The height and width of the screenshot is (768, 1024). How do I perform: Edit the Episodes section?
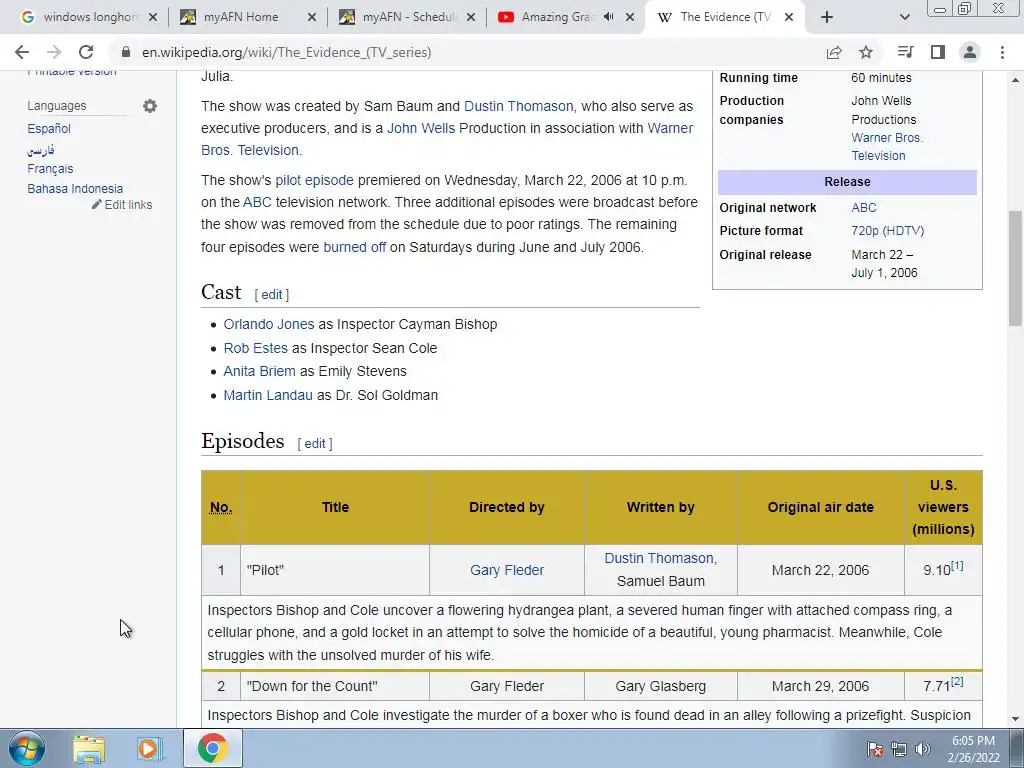pyautogui.click(x=315, y=443)
